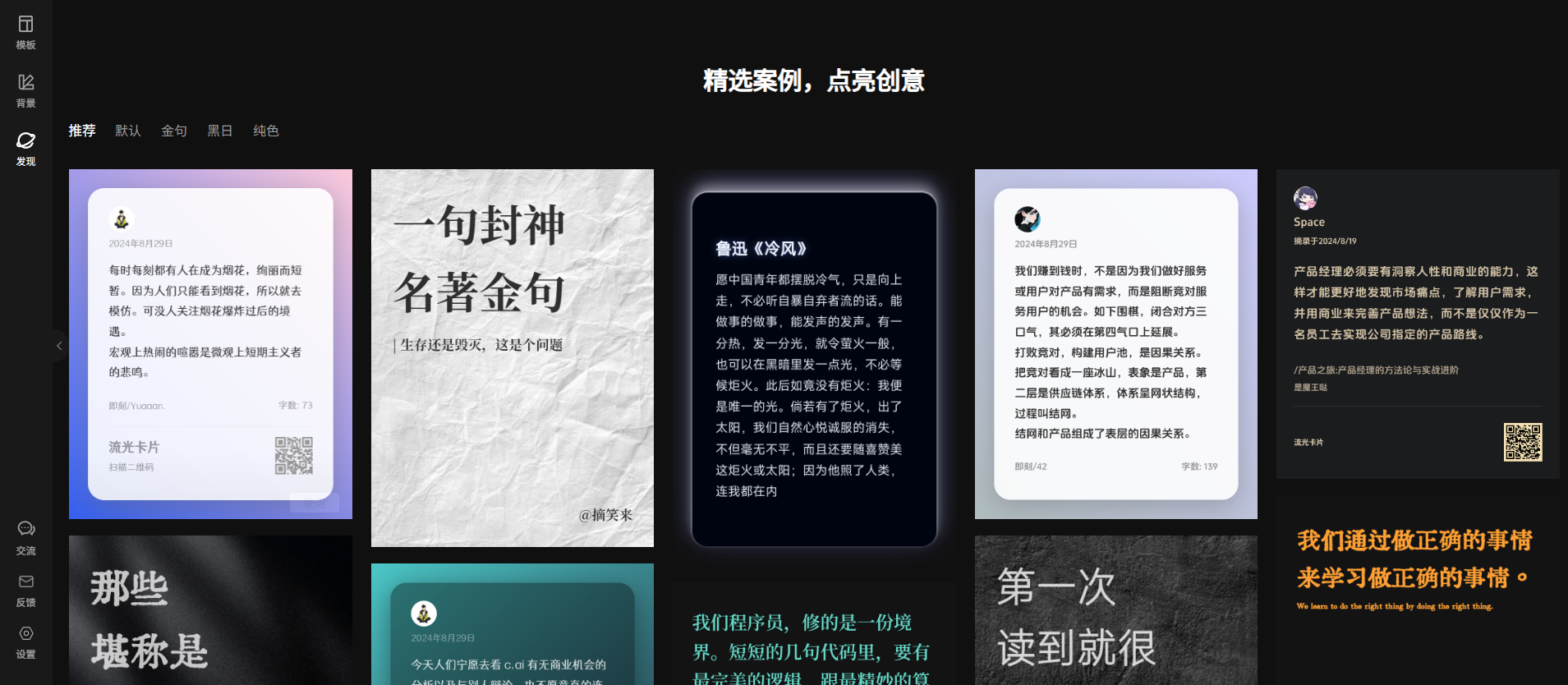
Task: Open the 反馈 feedback mail icon
Action: (25, 591)
